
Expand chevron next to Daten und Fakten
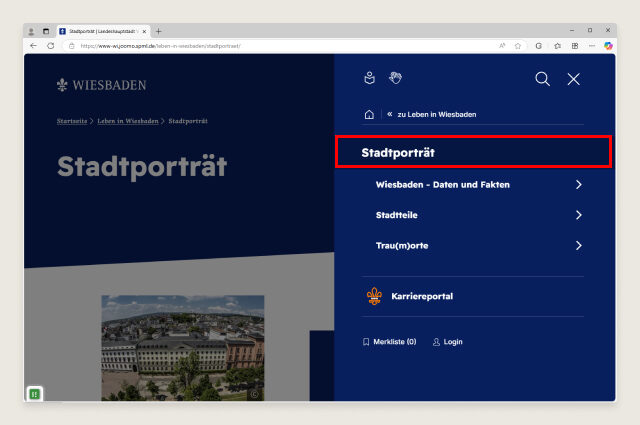coord(578,185)
